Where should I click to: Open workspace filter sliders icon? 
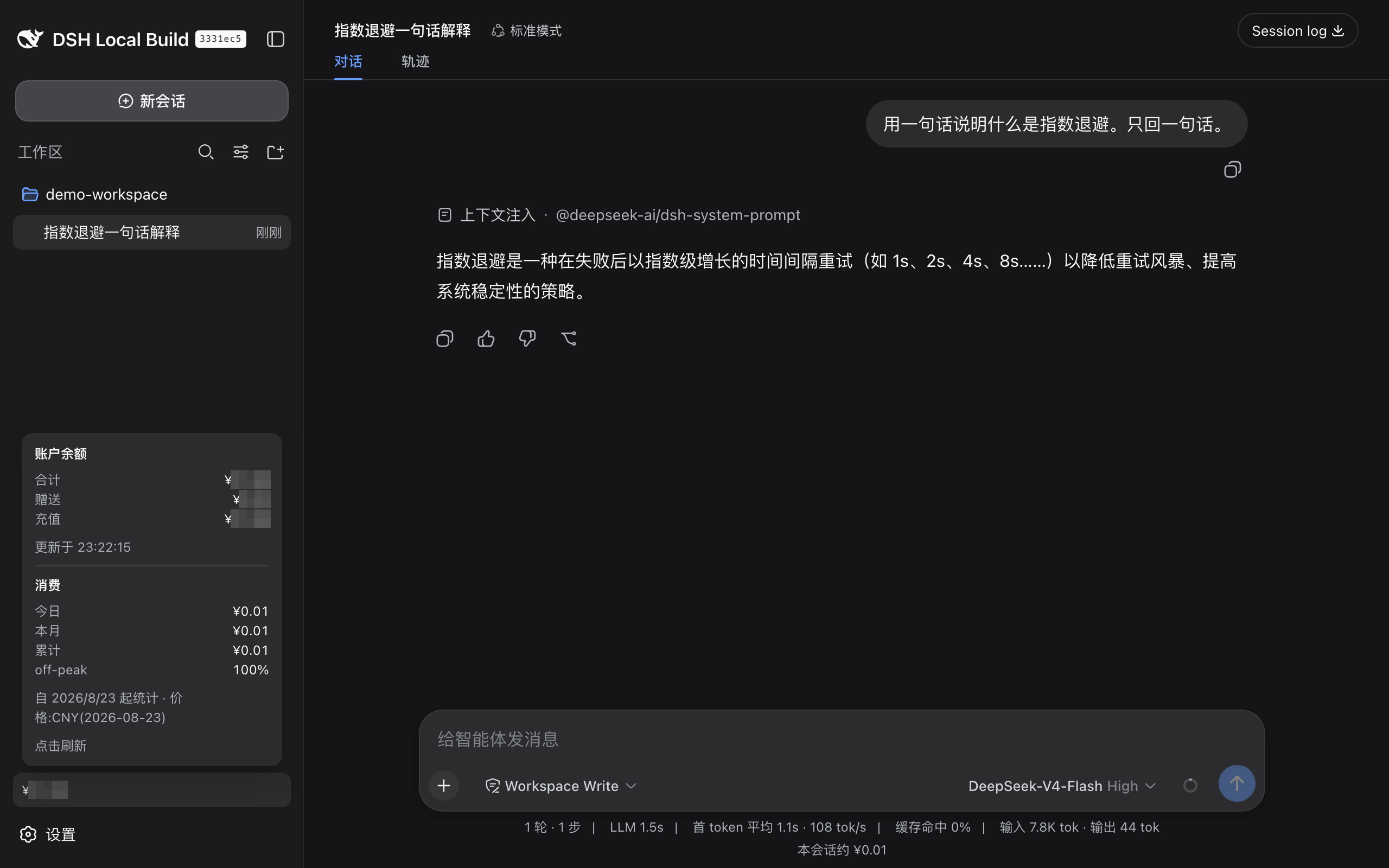coord(240,152)
